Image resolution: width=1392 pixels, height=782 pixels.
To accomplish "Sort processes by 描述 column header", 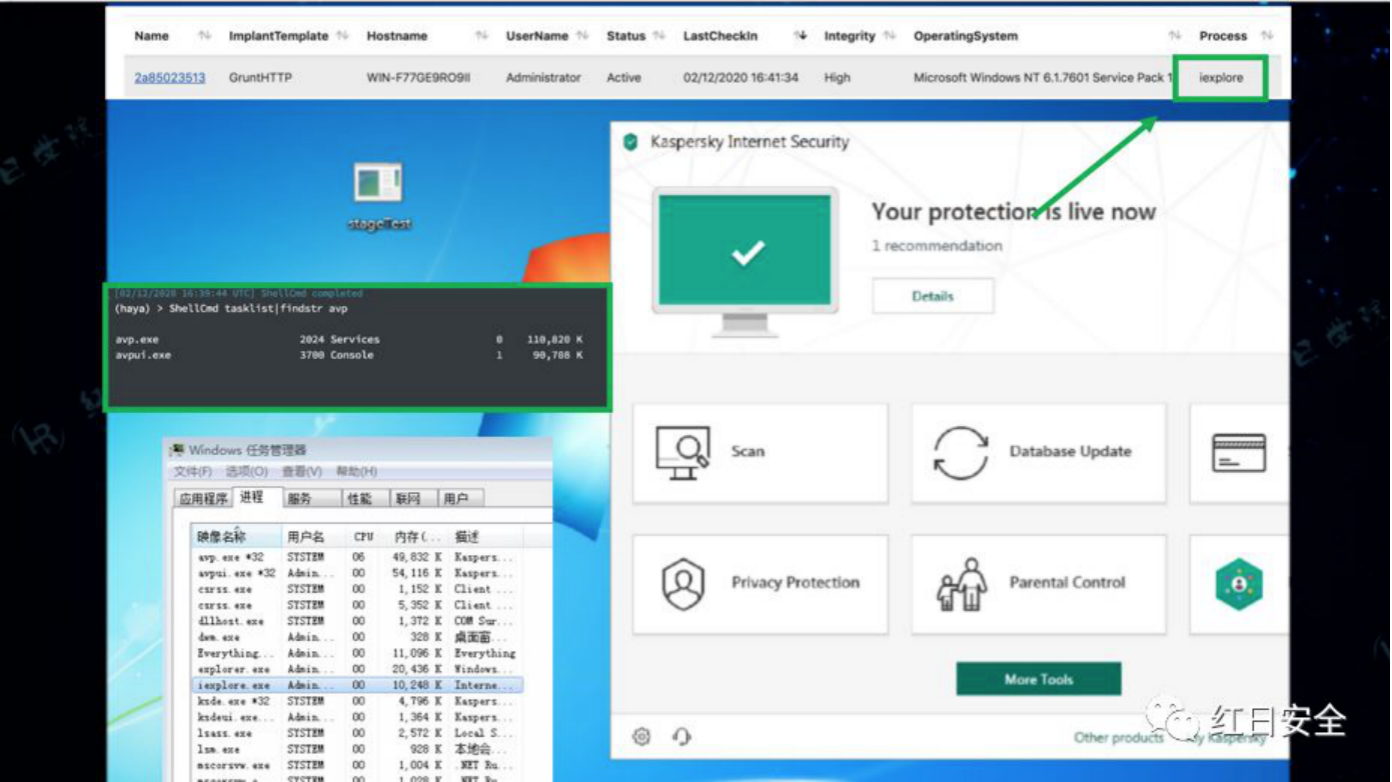I will [485, 537].
